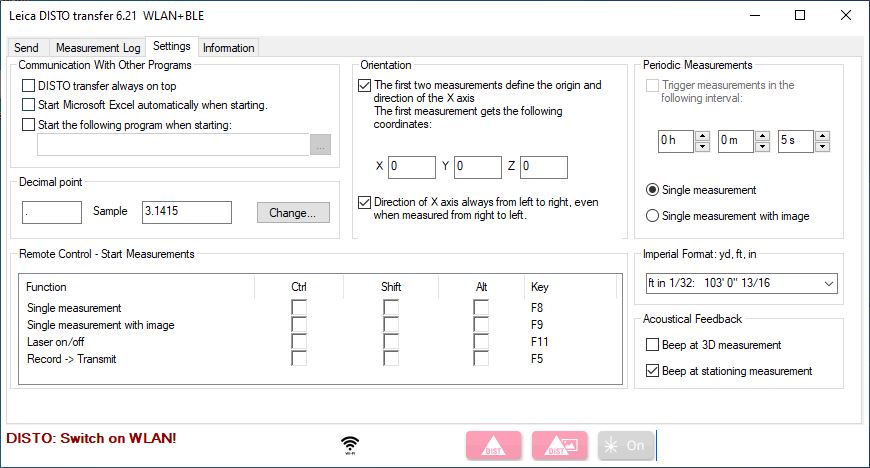Screen dimensions: 870x468
Task: Click the browse (...) button for startup program
Action: point(320,145)
